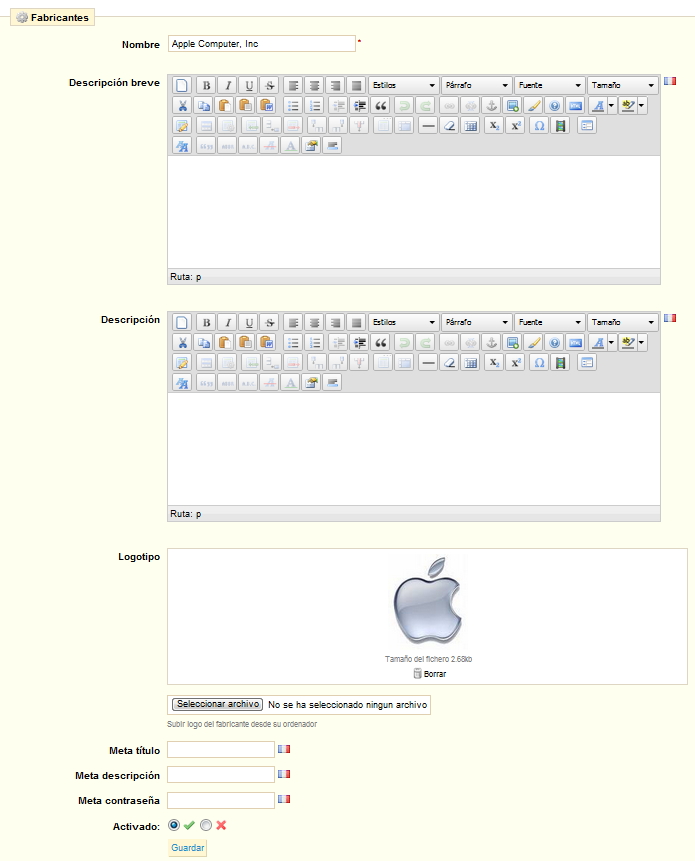Click italic icon in Descripción breve toolbar
Image resolution: width=695 pixels, height=861 pixels.
(x=227, y=85)
